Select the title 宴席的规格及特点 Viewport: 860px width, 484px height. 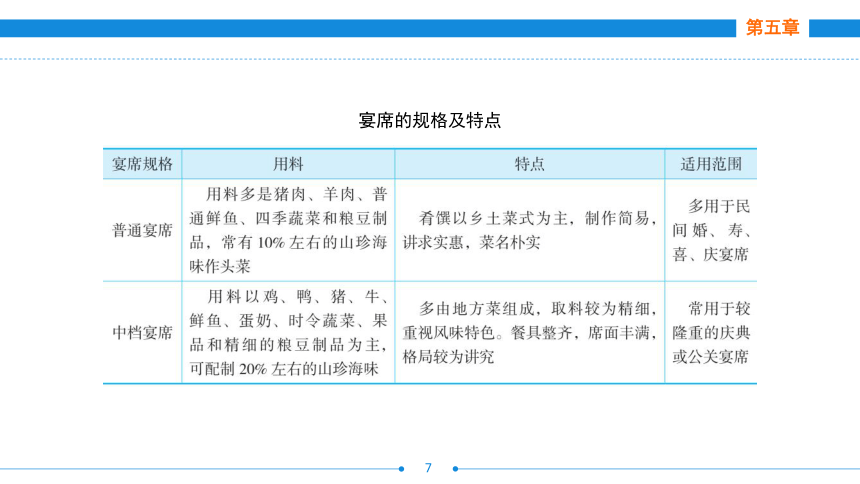tap(429, 120)
